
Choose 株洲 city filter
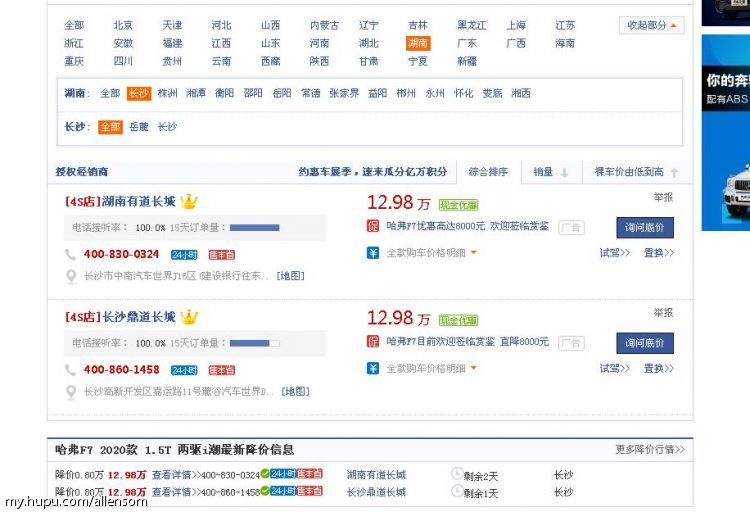point(167,93)
